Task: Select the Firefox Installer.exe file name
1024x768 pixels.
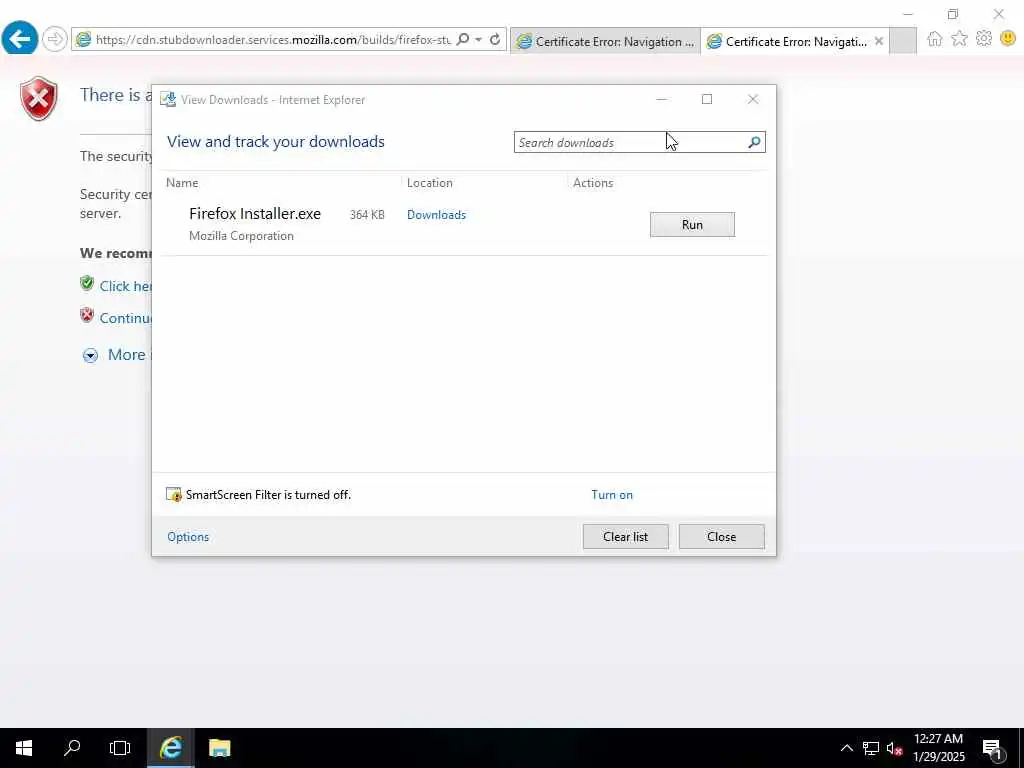Action: pyautogui.click(x=255, y=214)
